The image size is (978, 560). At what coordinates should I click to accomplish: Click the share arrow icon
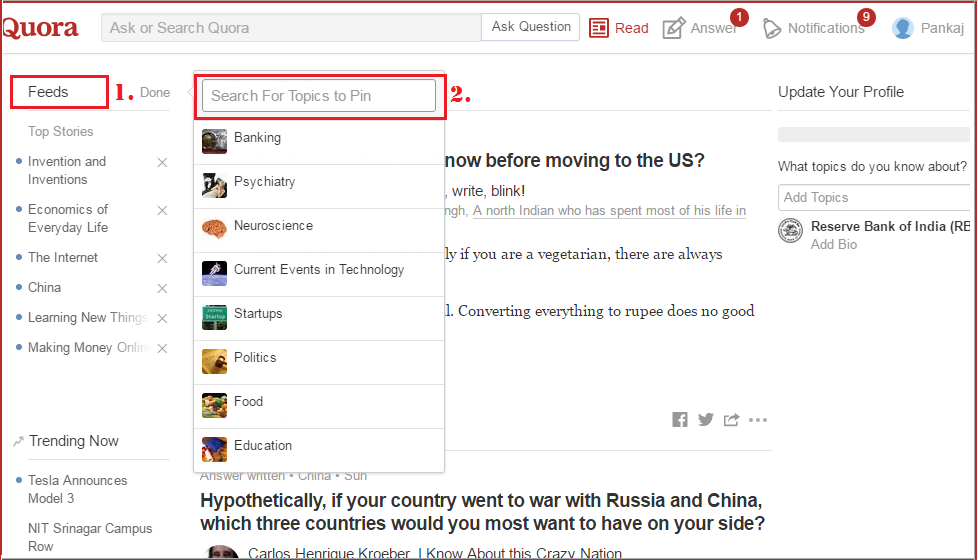(731, 420)
